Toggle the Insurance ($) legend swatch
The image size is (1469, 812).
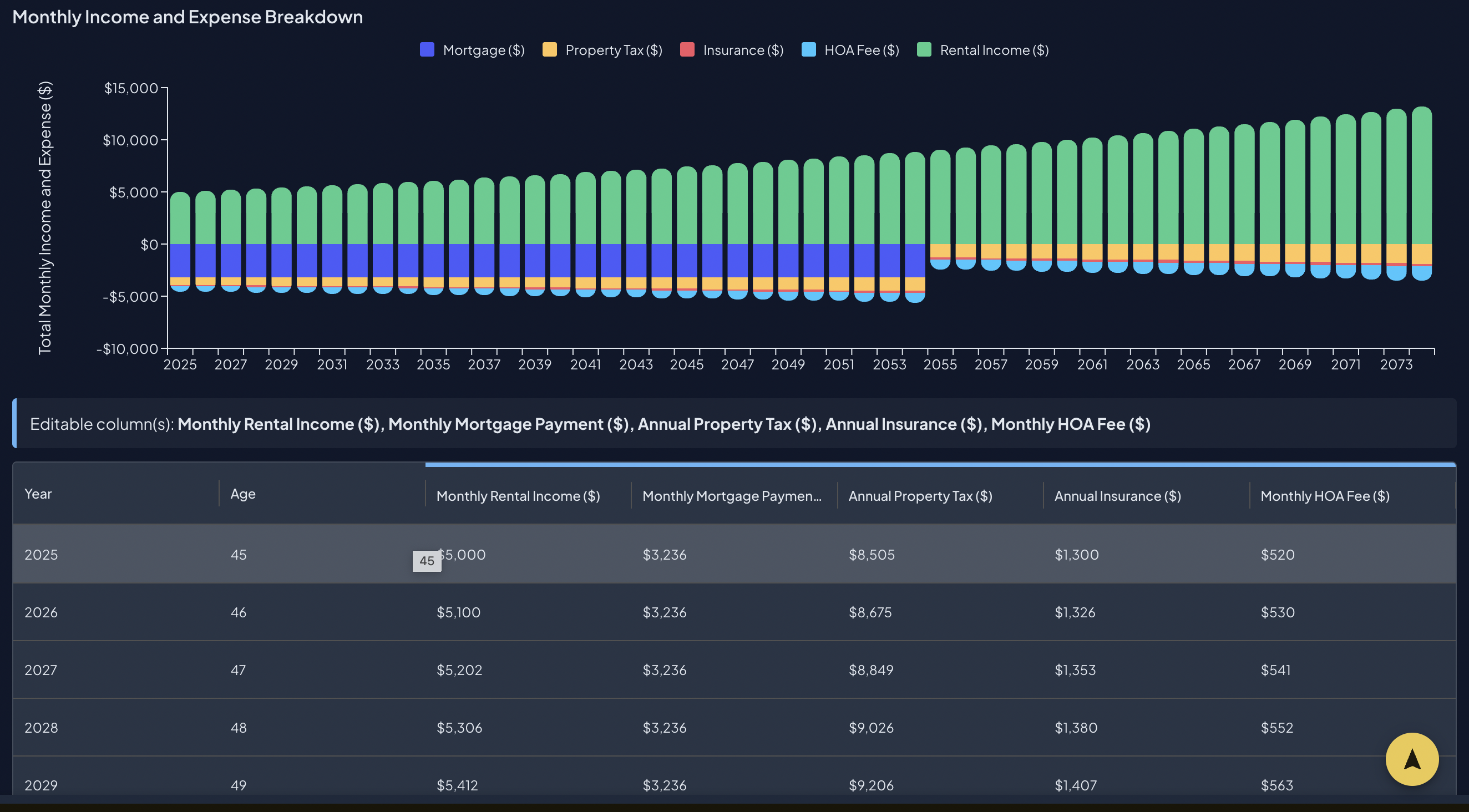click(x=687, y=49)
